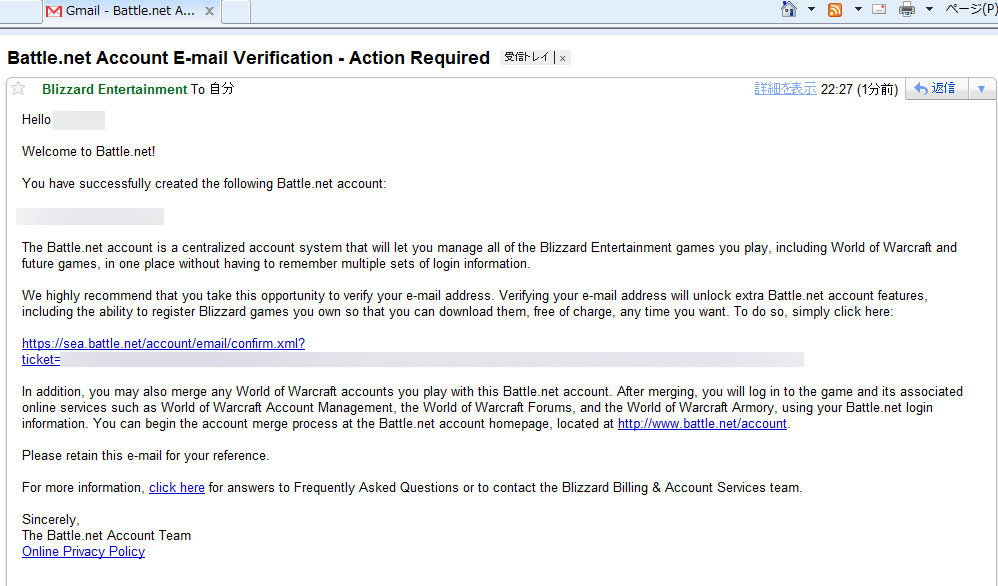Open the RSS feeds icon
The height and width of the screenshot is (586, 998).
(x=835, y=10)
